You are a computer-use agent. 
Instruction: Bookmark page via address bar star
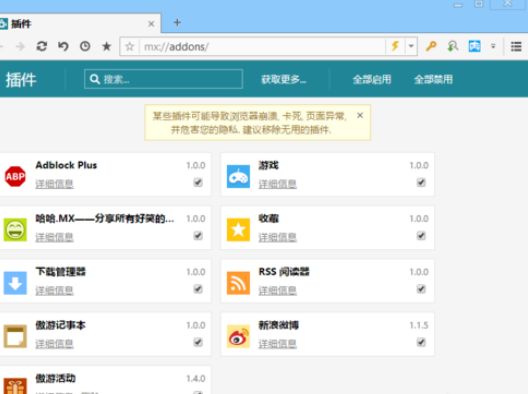(130, 46)
